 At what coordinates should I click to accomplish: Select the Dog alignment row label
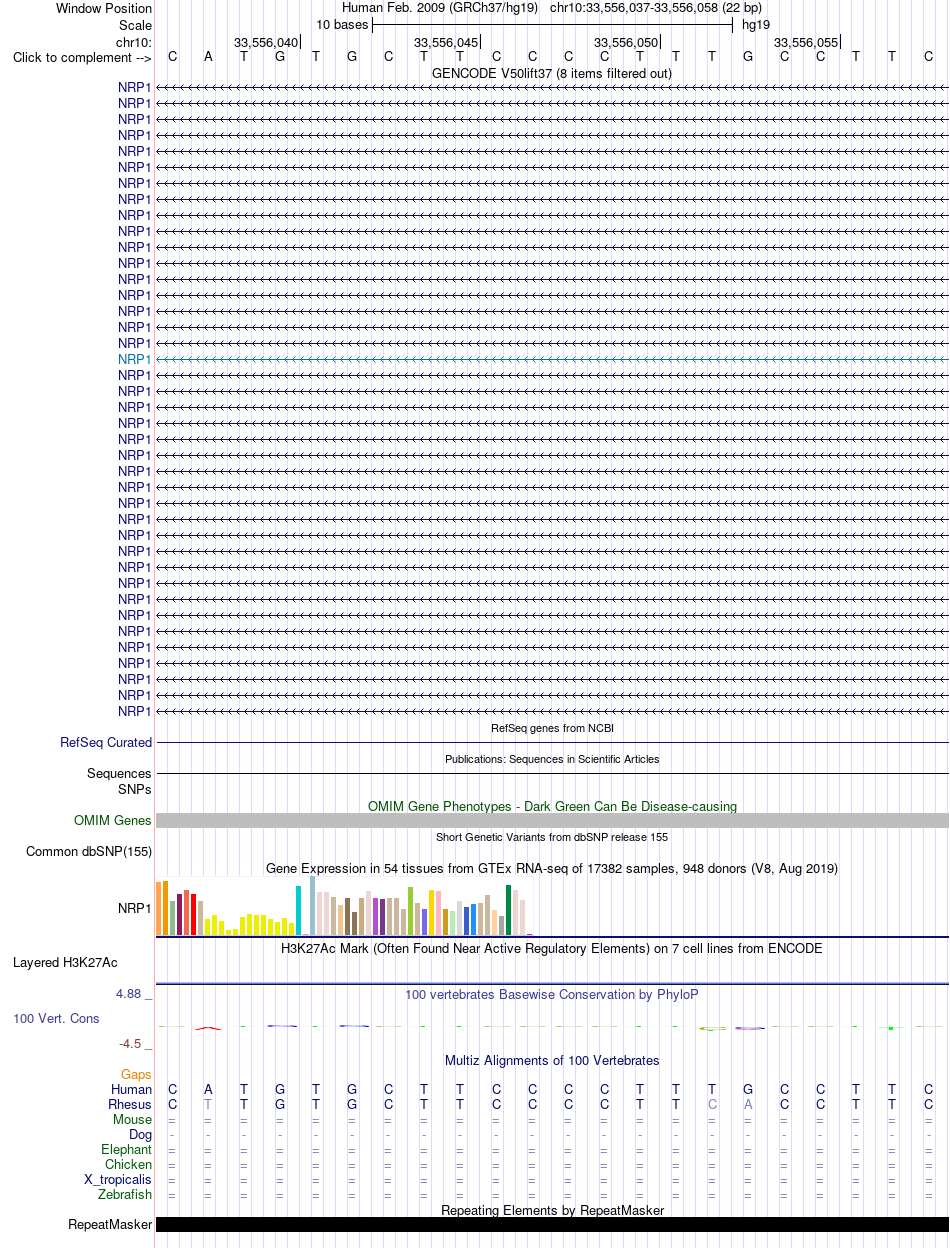point(140,1134)
